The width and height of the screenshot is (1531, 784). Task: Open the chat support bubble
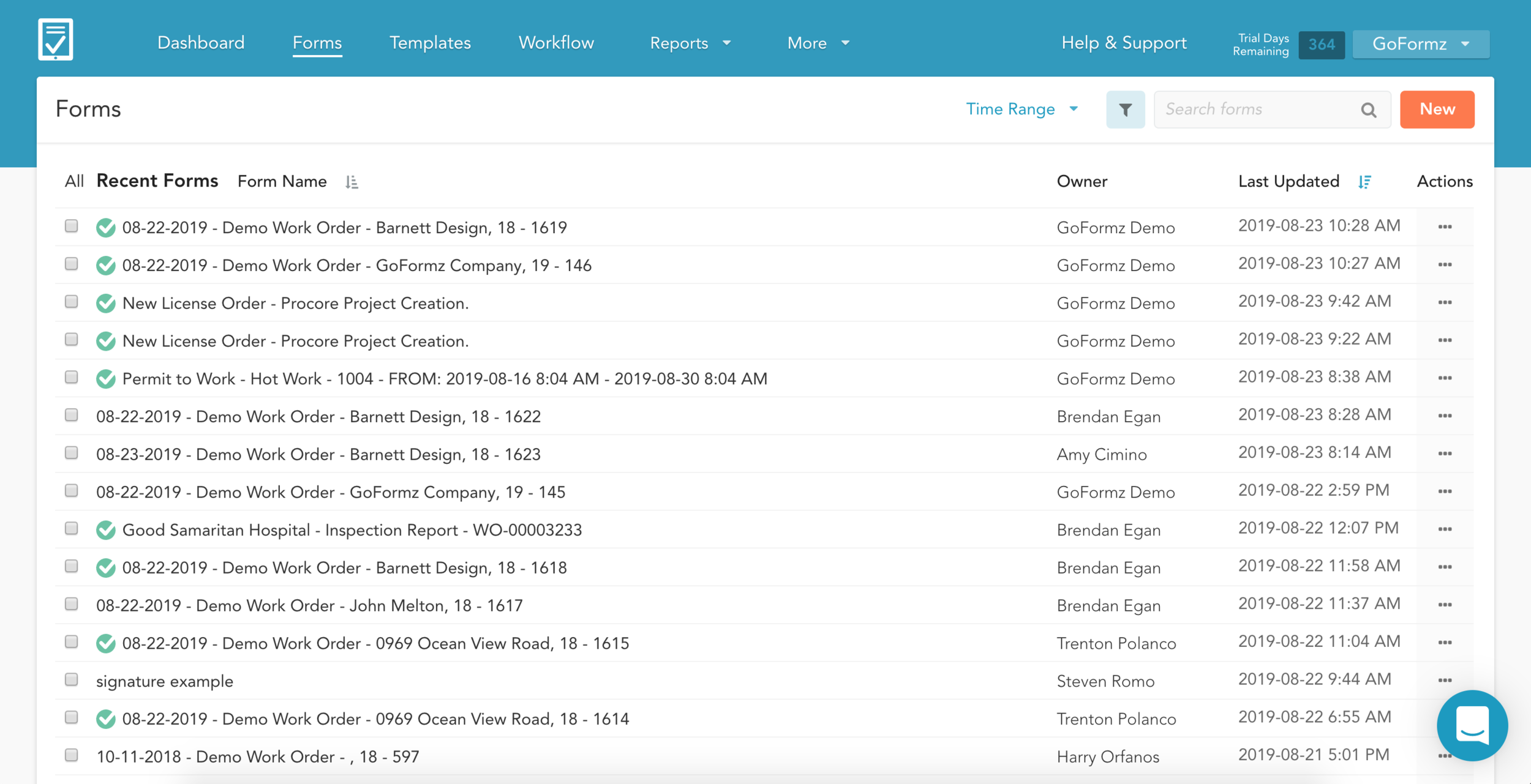click(1472, 725)
